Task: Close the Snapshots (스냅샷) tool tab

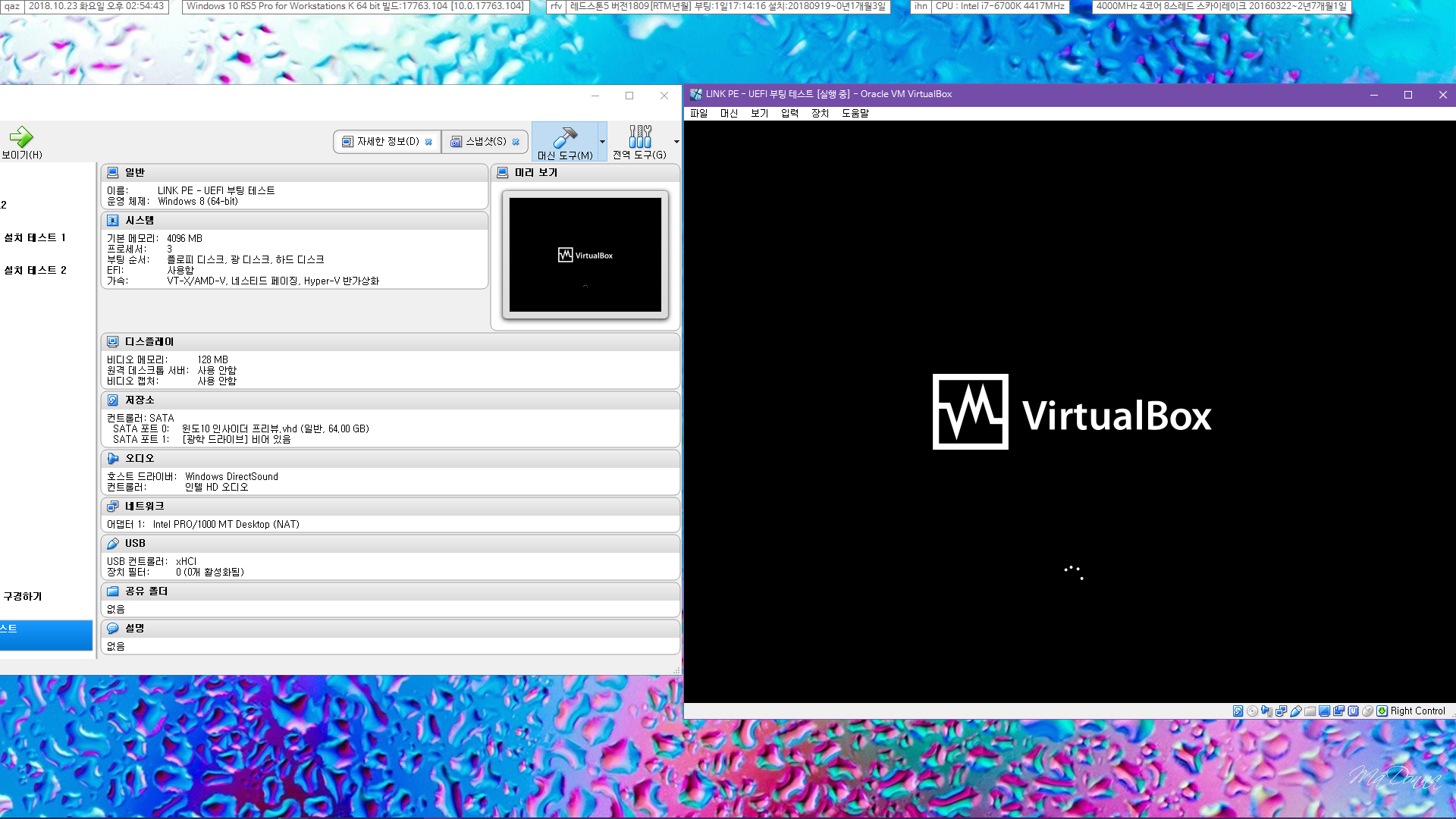Action: tap(516, 142)
